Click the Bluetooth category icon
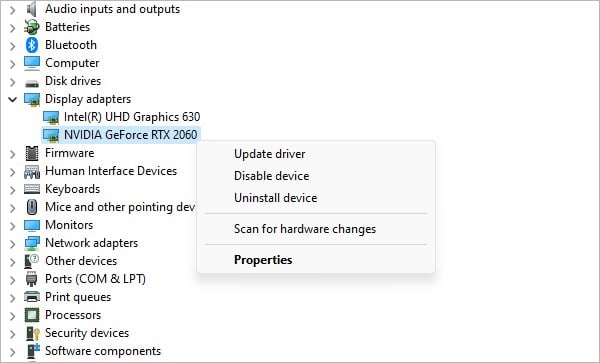 point(32,45)
